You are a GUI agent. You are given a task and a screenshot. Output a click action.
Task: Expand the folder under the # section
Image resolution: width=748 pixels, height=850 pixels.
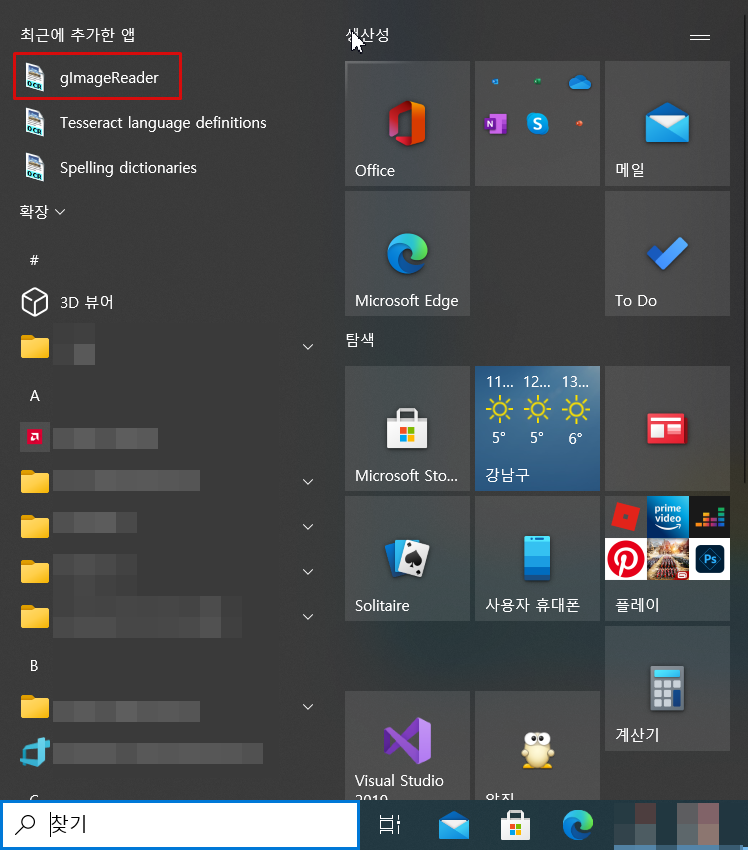point(308,347)
